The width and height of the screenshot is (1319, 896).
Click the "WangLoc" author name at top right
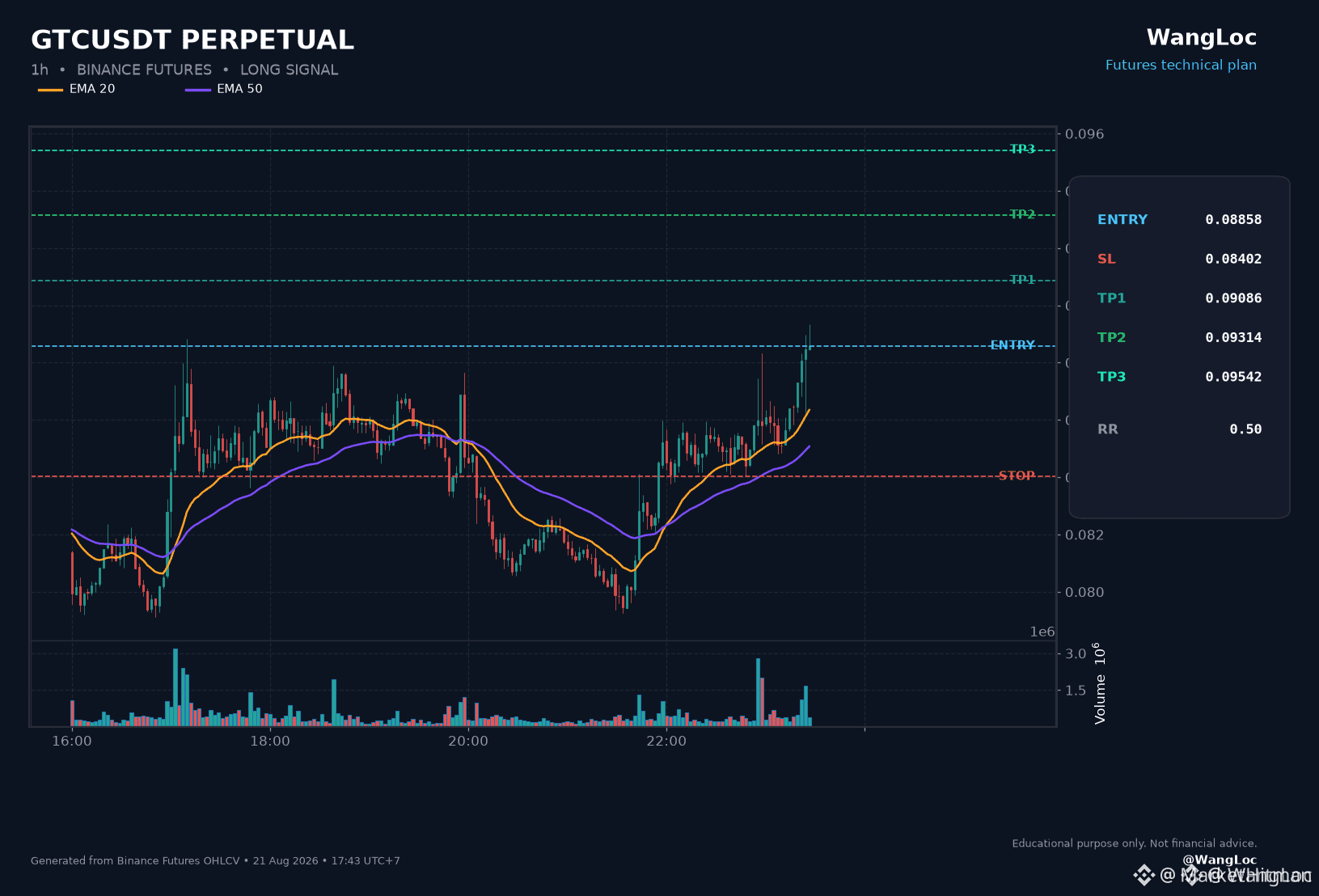(1202, 37)
